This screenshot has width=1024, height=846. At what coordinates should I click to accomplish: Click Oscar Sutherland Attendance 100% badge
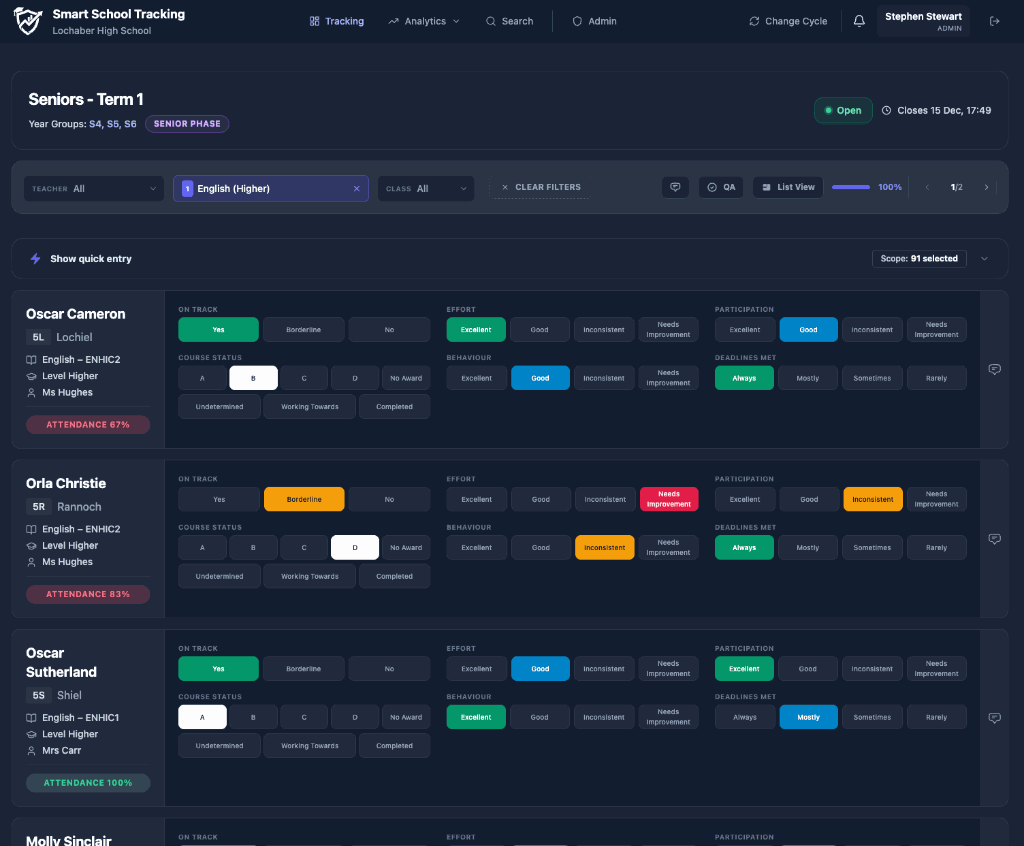88,783
